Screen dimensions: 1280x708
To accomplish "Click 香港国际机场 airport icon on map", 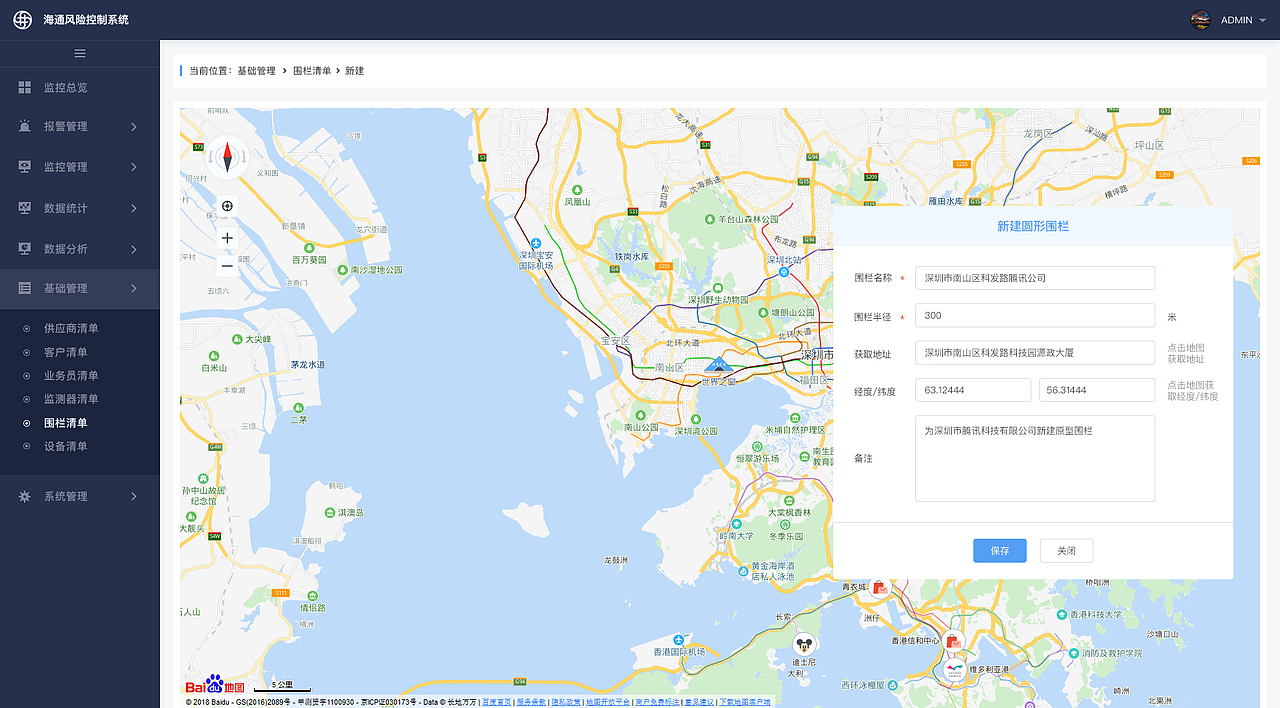I will pyautogui.click(x=680, y=639).
